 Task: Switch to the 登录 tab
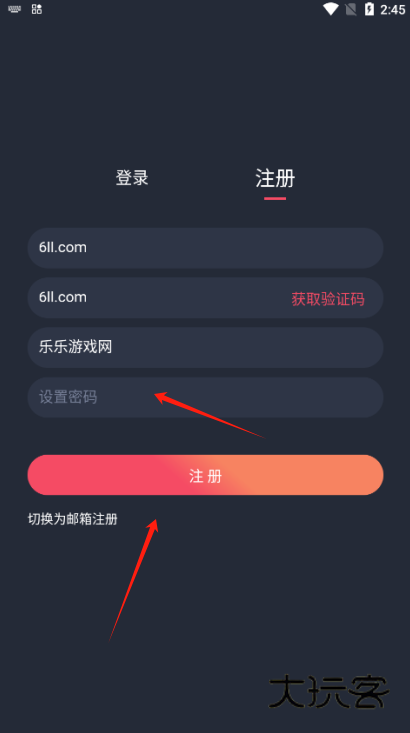click(x=132, y=178)
